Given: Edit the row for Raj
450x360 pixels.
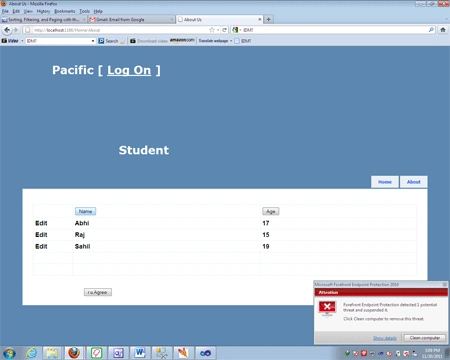Looking at the screenshot, I should 41,235.
